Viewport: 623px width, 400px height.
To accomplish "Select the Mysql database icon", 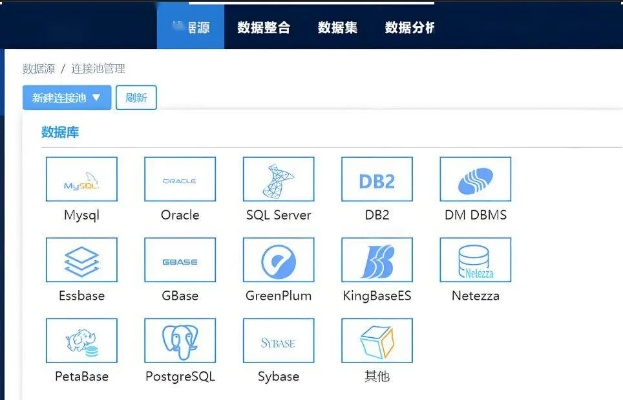I will click(82, 180).
